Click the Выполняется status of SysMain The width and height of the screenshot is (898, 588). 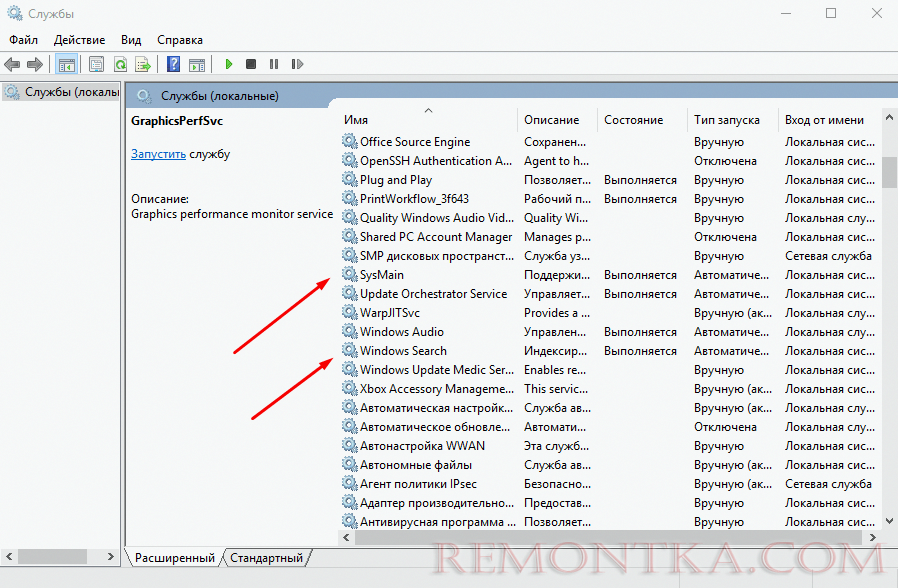(x=640, y=275)
